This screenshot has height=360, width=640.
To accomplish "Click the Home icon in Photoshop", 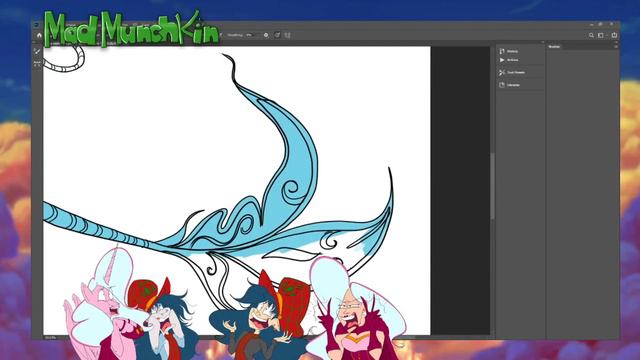I will tap(39, 36).
